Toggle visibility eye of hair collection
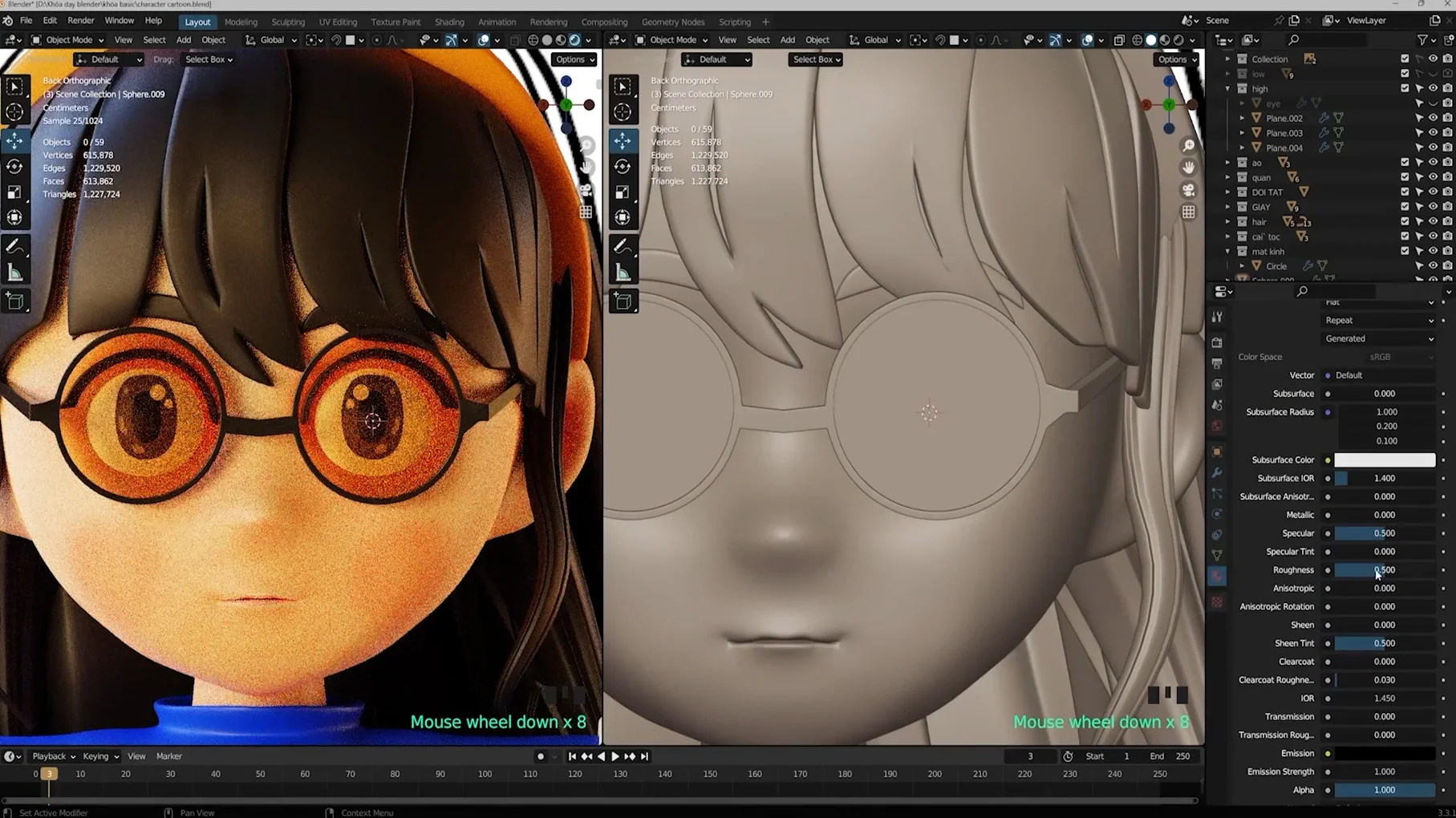 pyautogui.click(x=1433, y=221)
